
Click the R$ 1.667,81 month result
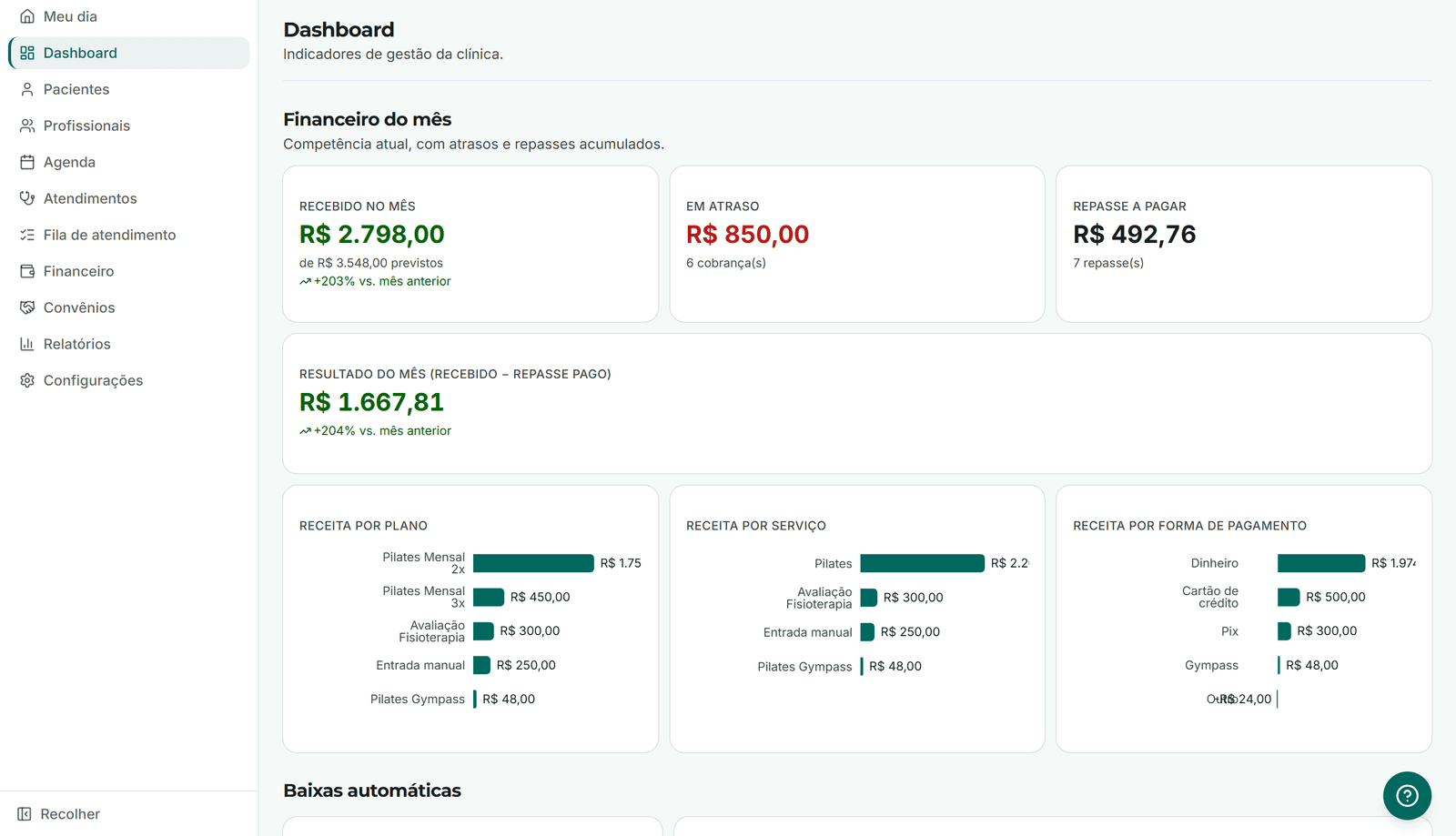(x=371, y=402)
